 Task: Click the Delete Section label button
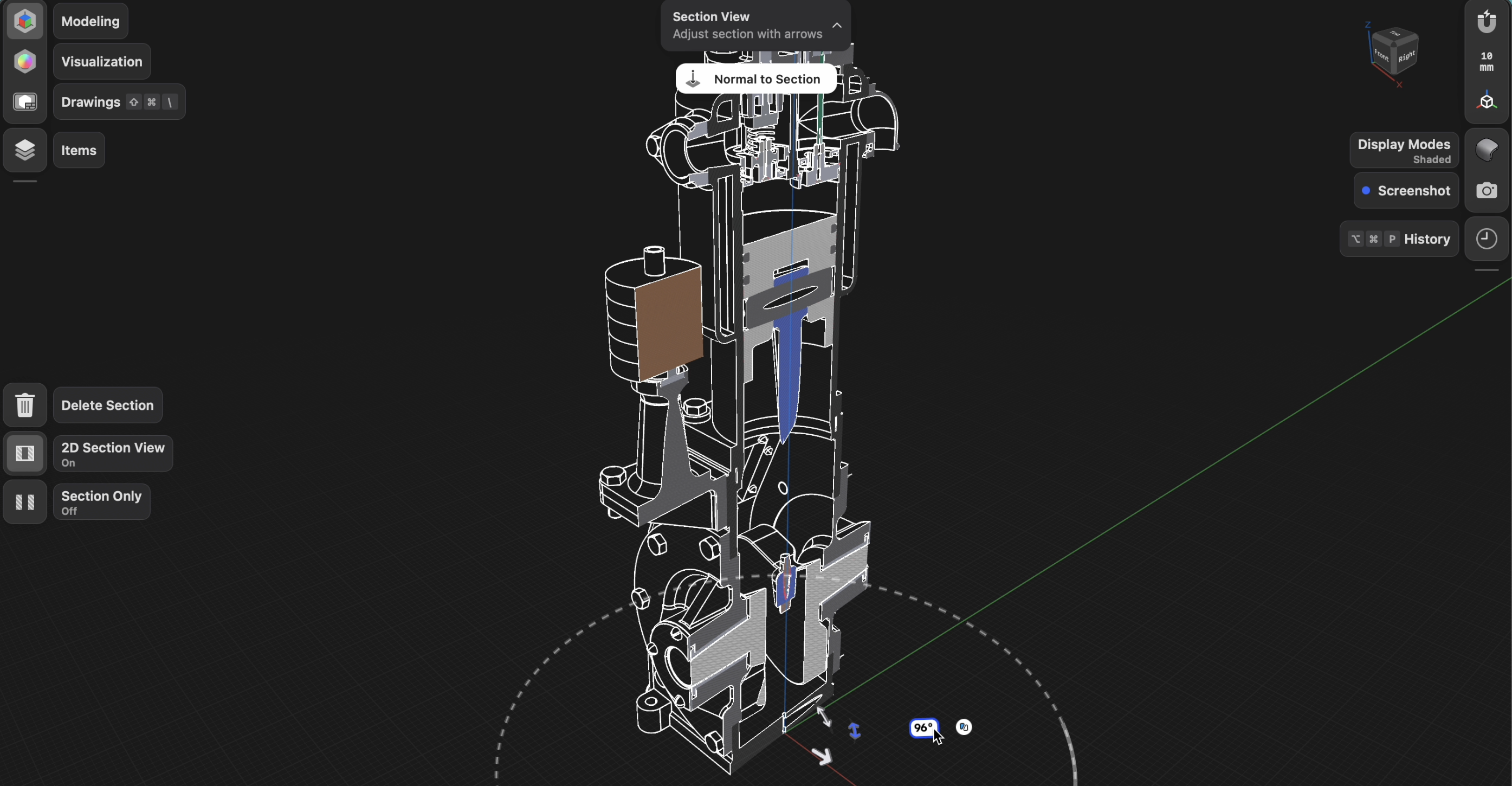[x=107, y=405]
